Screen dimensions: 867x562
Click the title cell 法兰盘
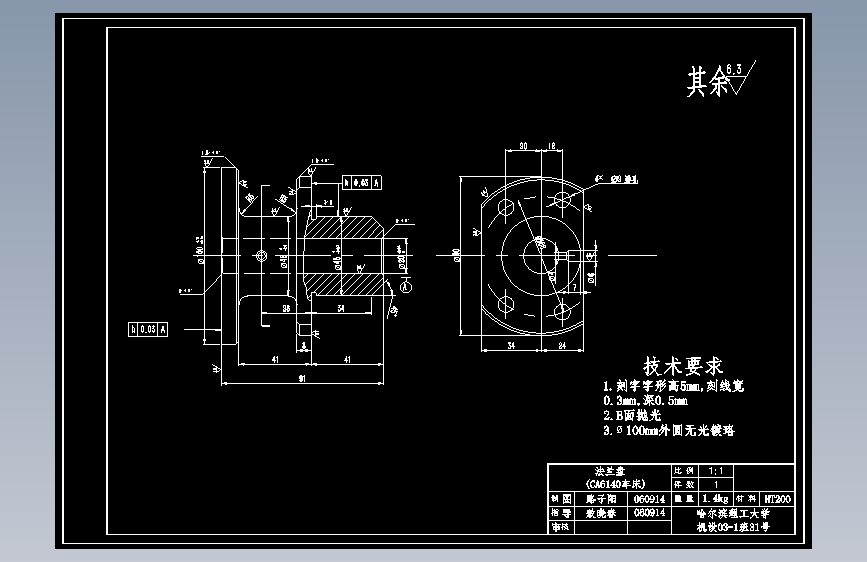[x=610, y=471]
